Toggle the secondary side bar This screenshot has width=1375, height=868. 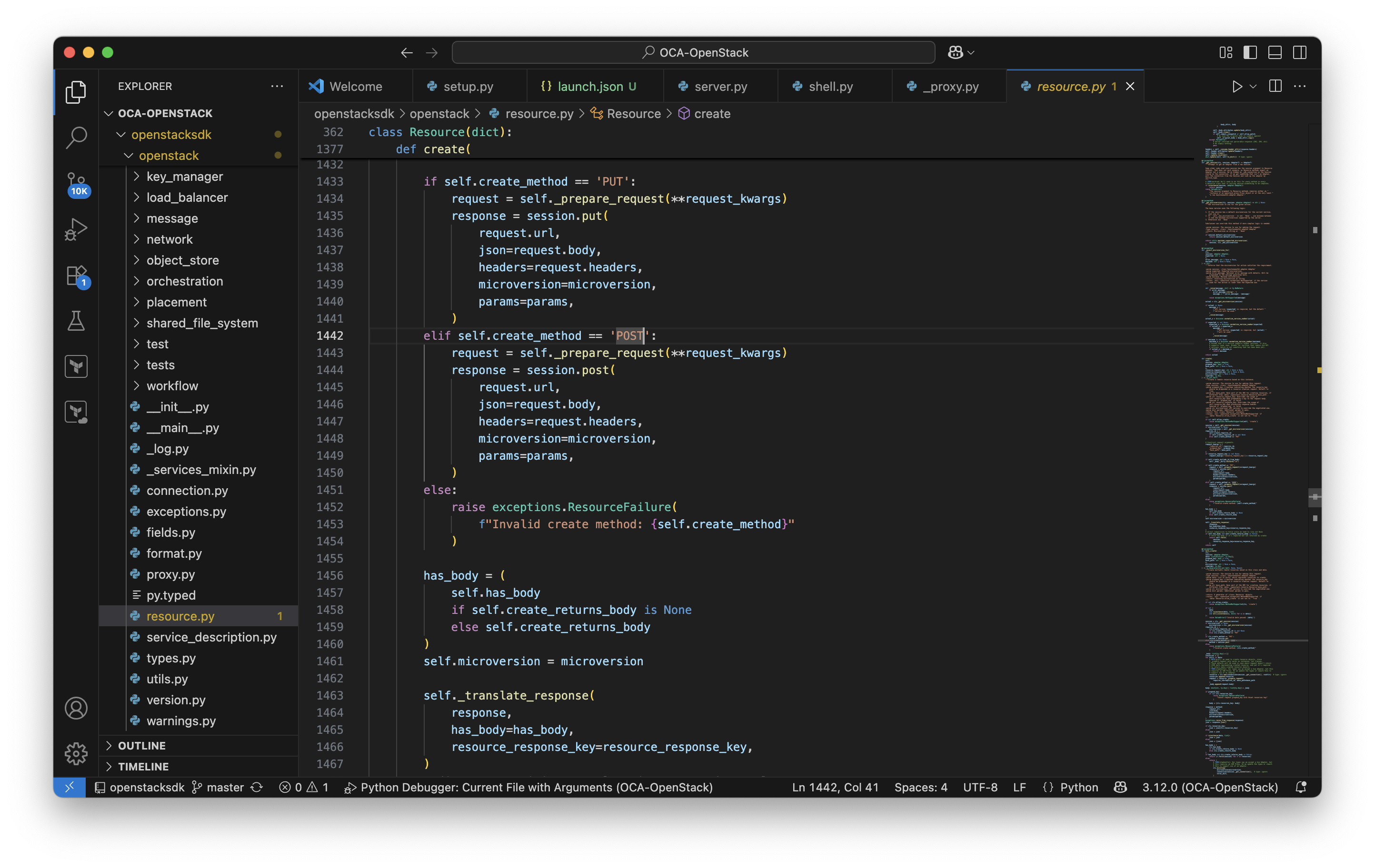tap(1300, 52)
